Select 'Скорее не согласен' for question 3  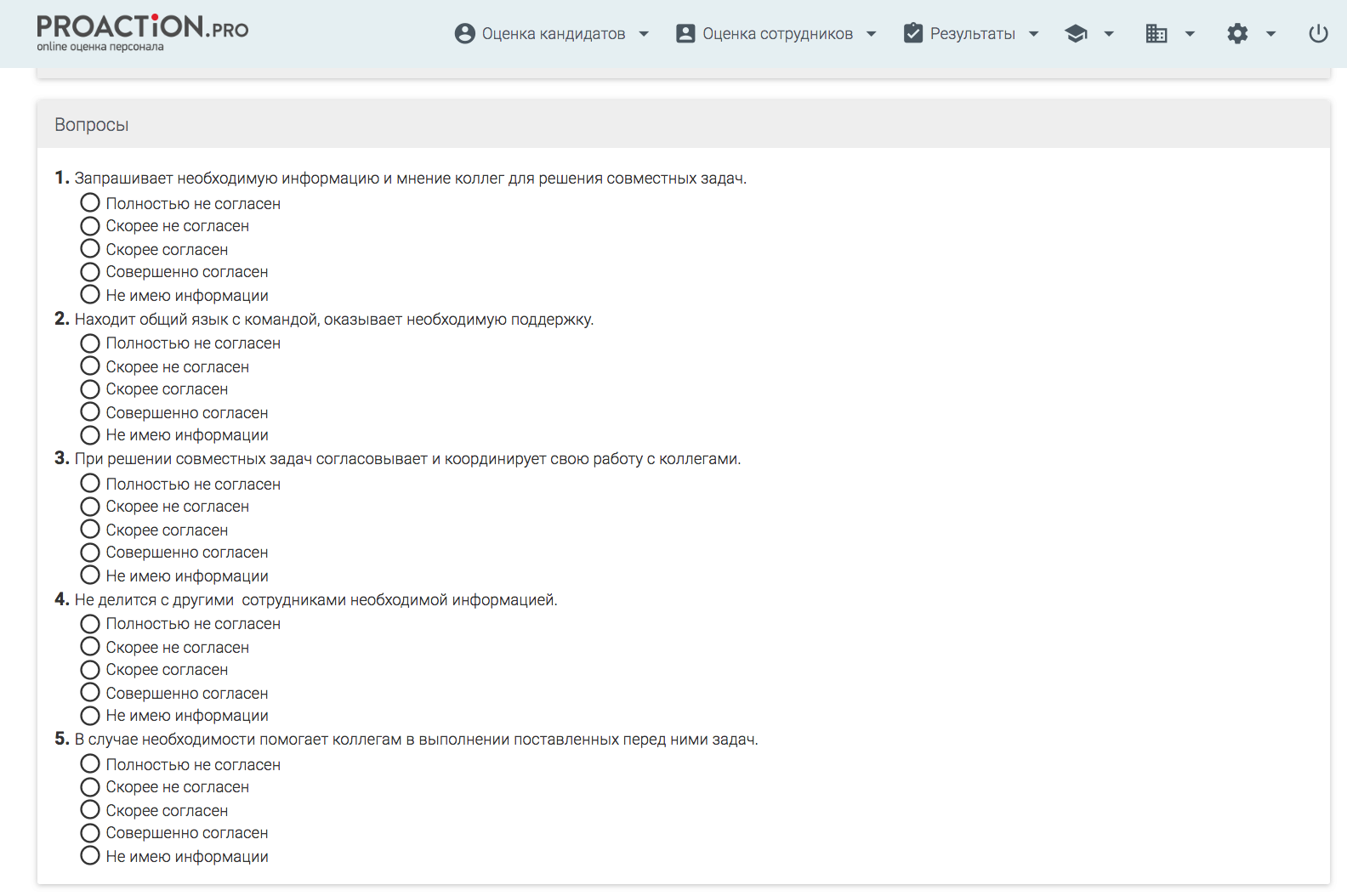coord(90,507)
